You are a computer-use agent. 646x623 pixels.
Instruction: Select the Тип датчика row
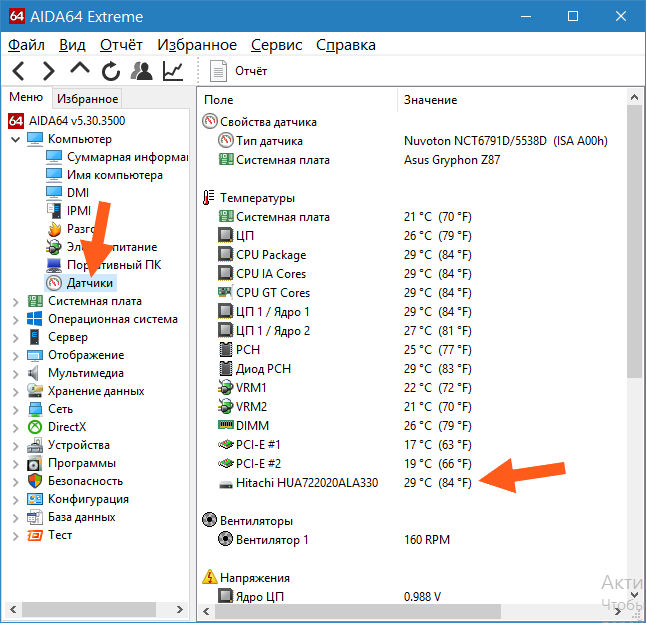[x=414, y=141]
